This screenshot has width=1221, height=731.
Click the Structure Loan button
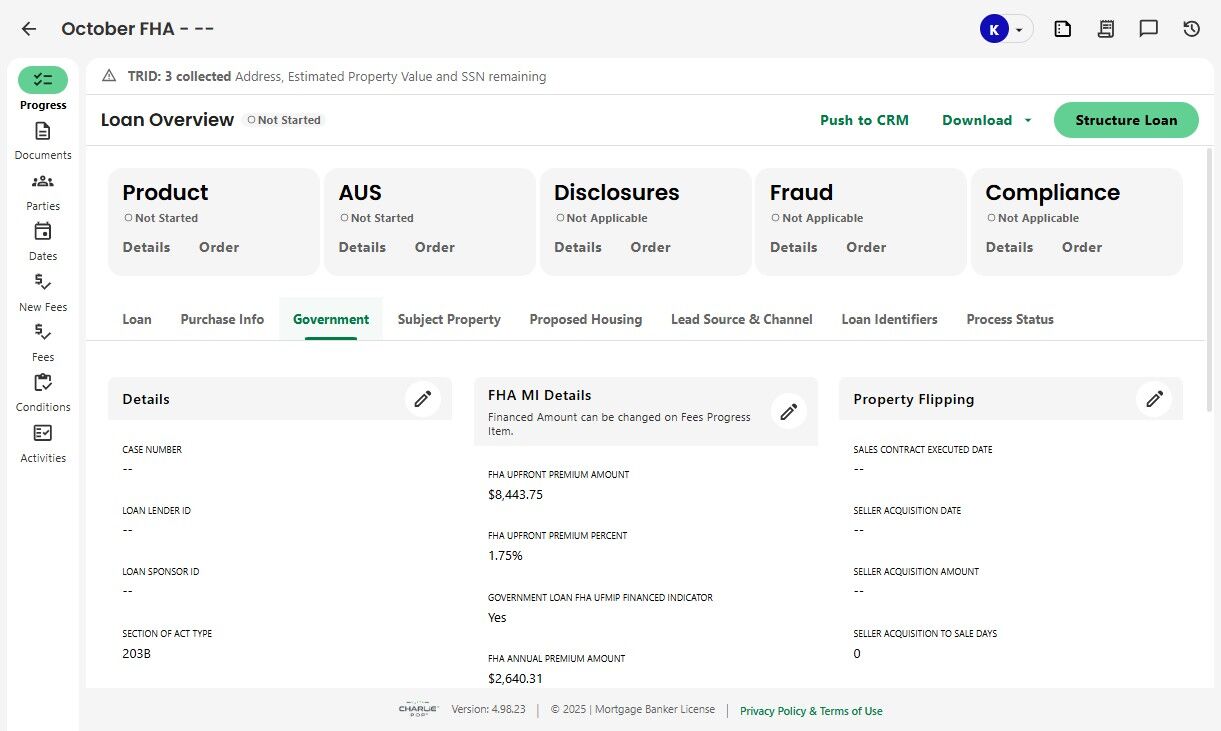click(1126, 120)
